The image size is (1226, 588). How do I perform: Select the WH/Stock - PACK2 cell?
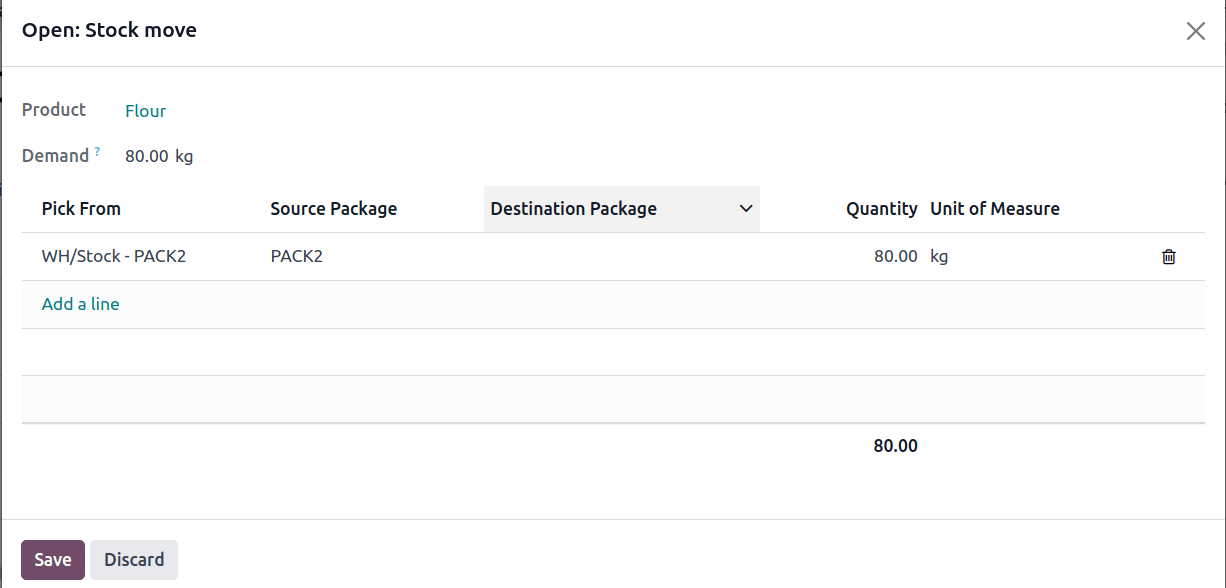(113, 256)
